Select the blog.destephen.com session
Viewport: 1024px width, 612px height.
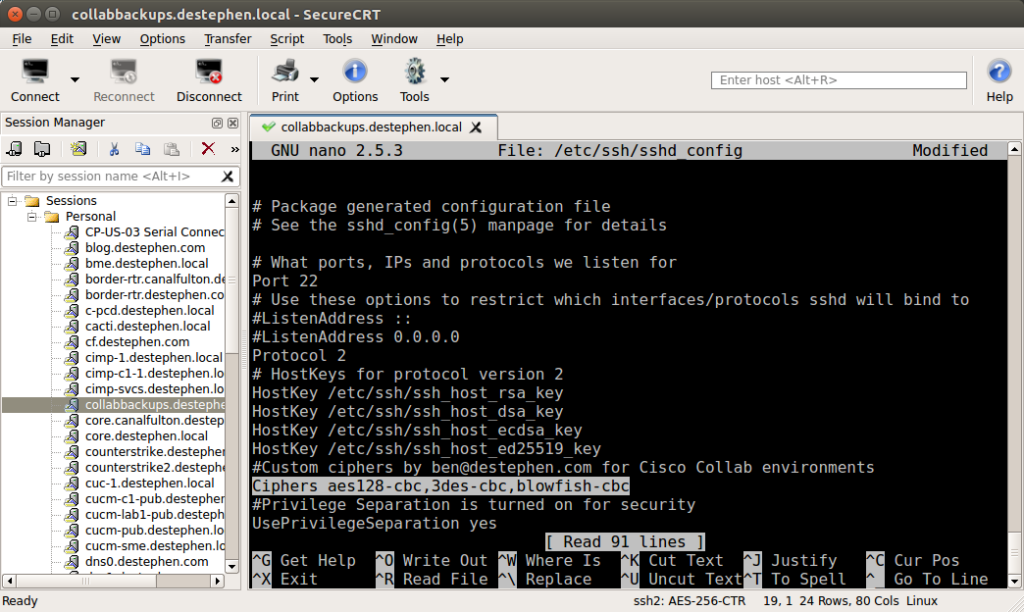[x=145, y=248]
